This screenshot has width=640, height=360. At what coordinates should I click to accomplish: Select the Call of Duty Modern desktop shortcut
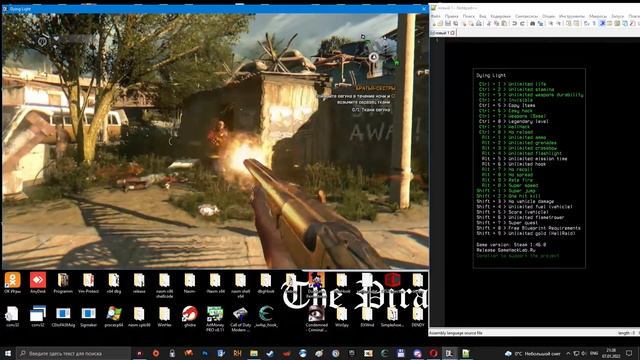coord(240,319)
